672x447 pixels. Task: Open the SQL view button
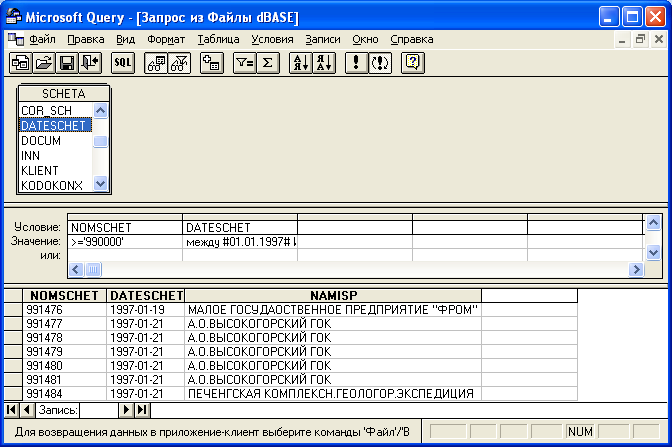(x=123, y=63)
